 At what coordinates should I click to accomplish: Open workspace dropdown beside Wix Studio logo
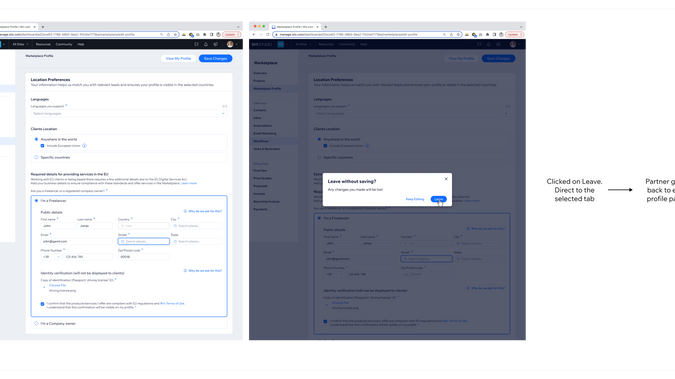point(283,44)
